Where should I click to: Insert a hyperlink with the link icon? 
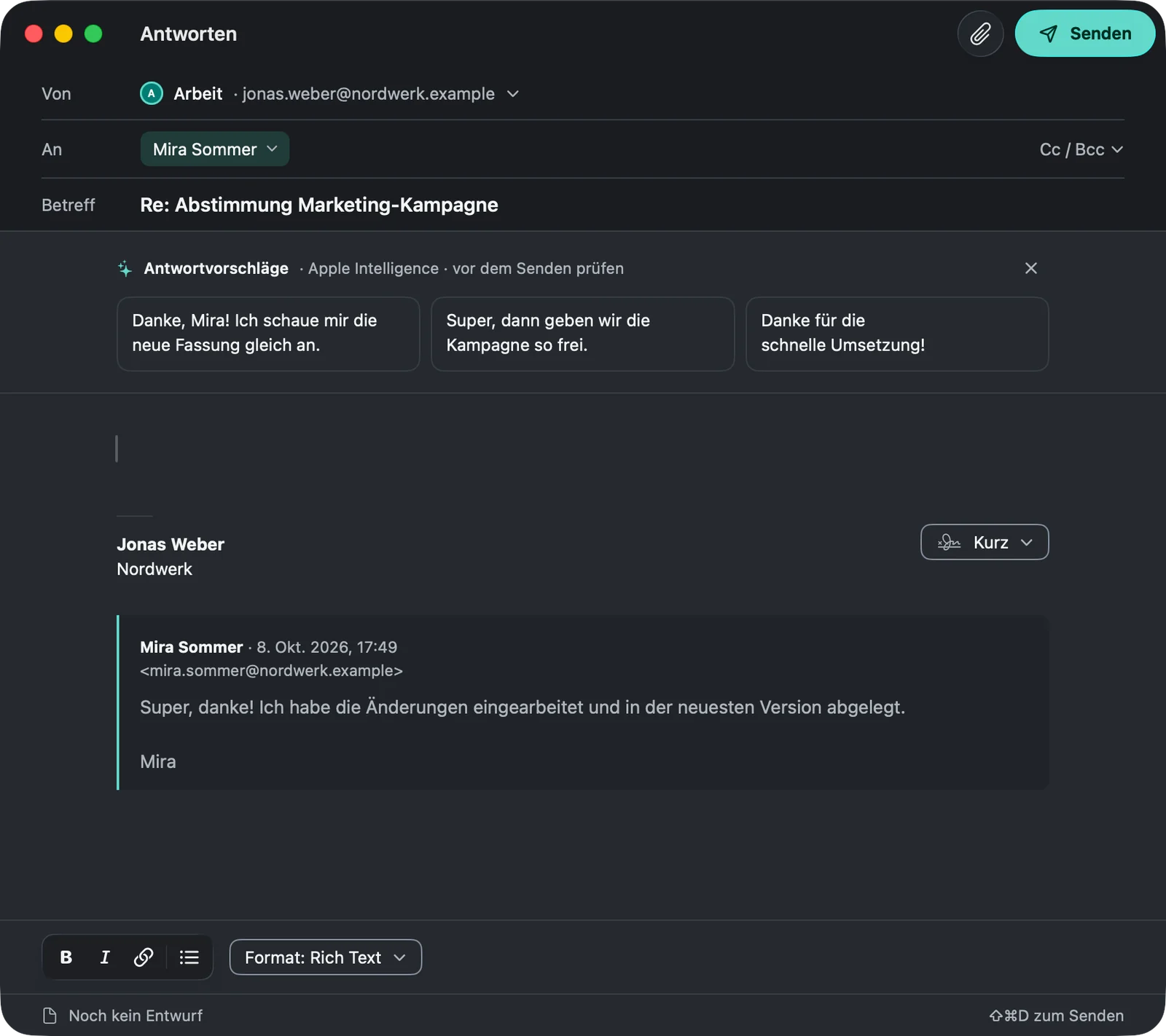point(144,957)
